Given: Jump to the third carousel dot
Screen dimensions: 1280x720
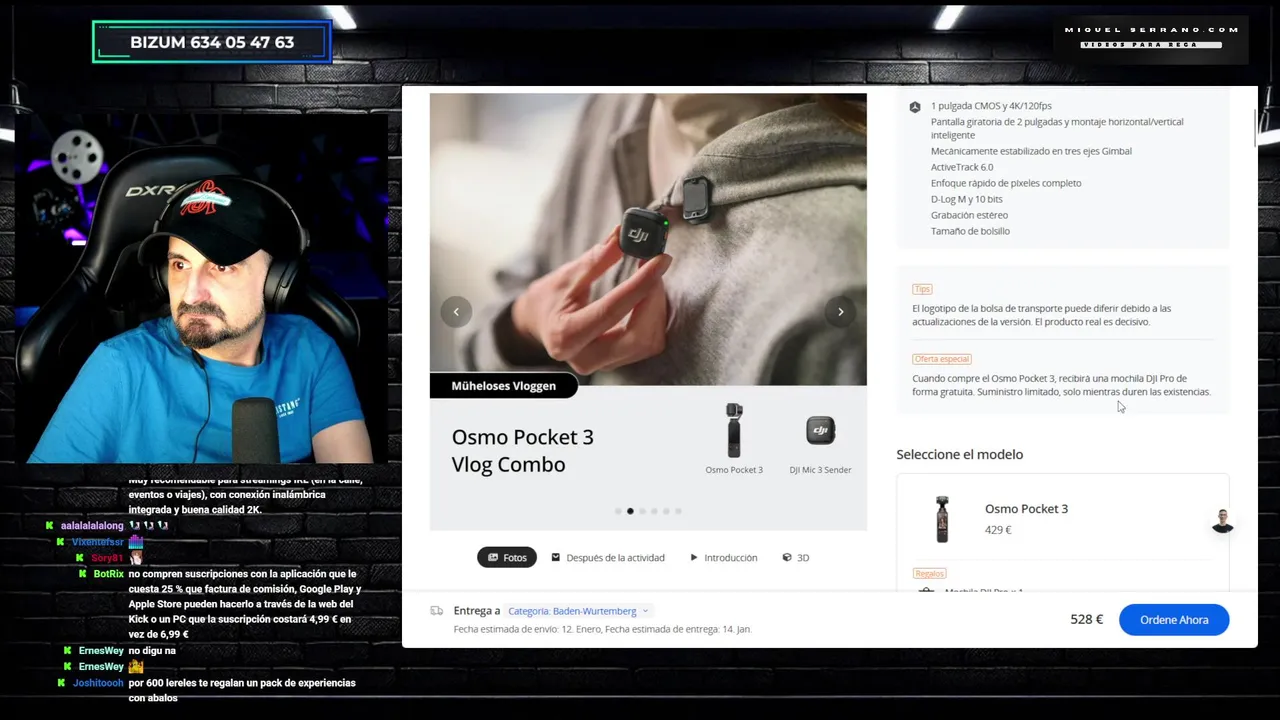Looking at the screenshot, I should pos(642,511).
